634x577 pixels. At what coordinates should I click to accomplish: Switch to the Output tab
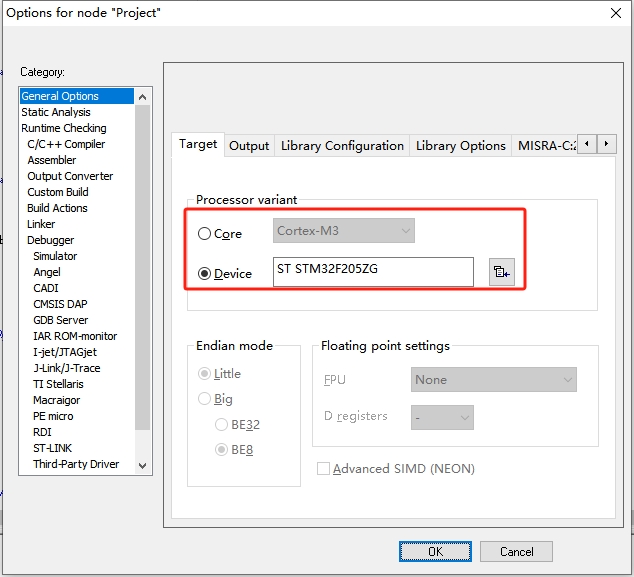pos(249,146)
